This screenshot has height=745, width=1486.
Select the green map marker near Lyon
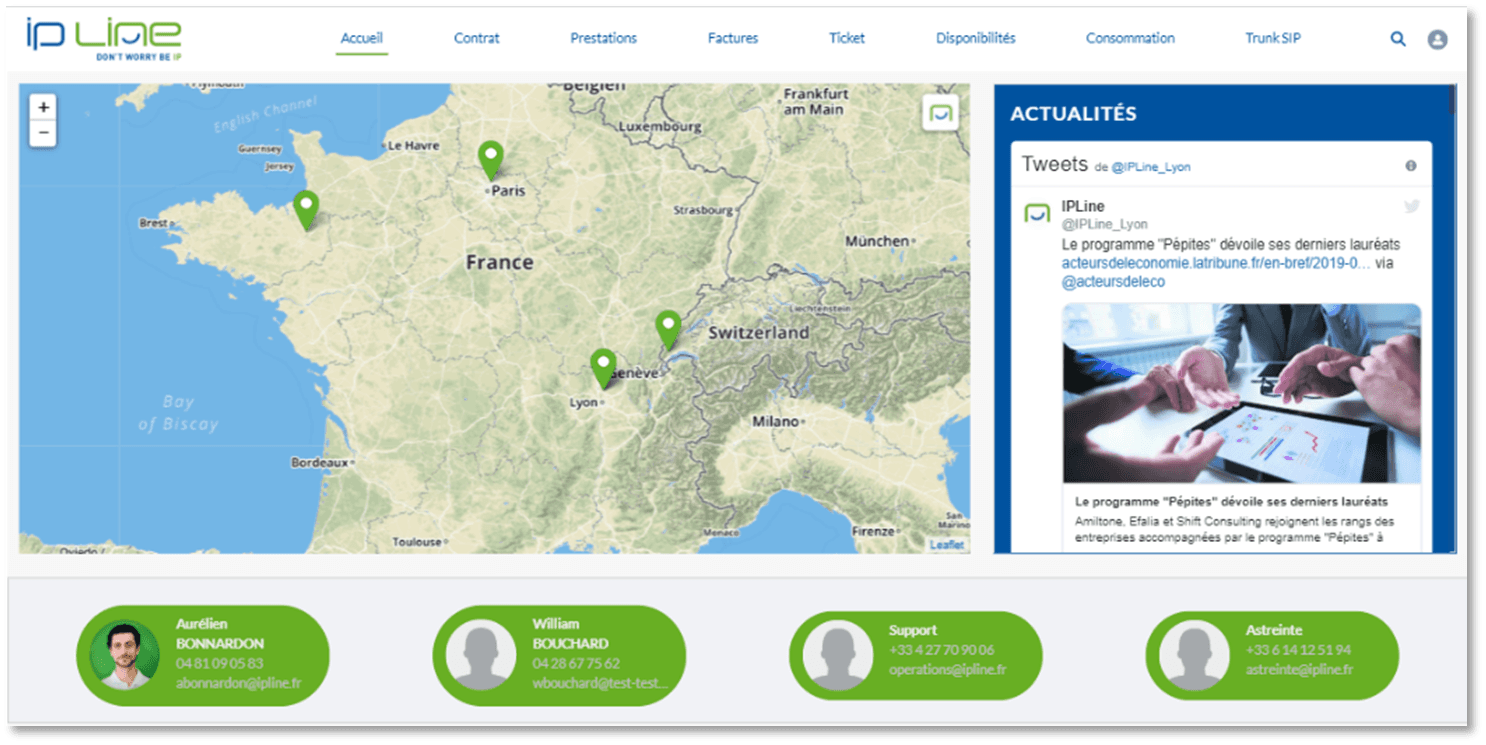(x=602, y=367)
